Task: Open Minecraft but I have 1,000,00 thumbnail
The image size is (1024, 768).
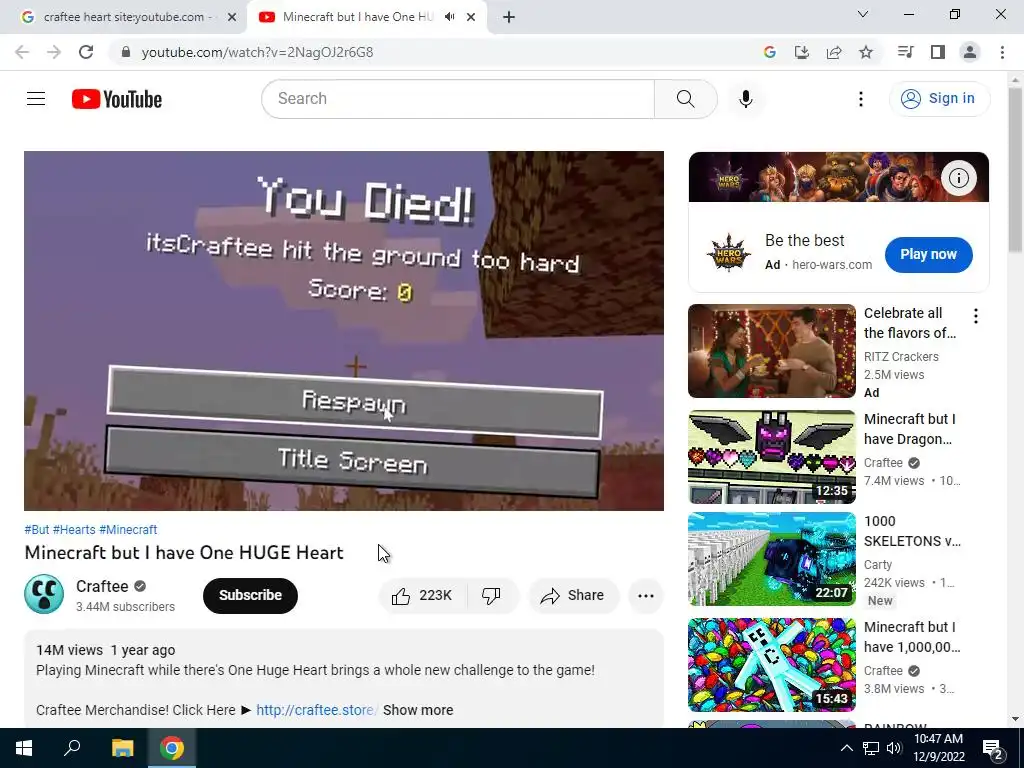Action: pyautogui.click(x=771, y=665)
